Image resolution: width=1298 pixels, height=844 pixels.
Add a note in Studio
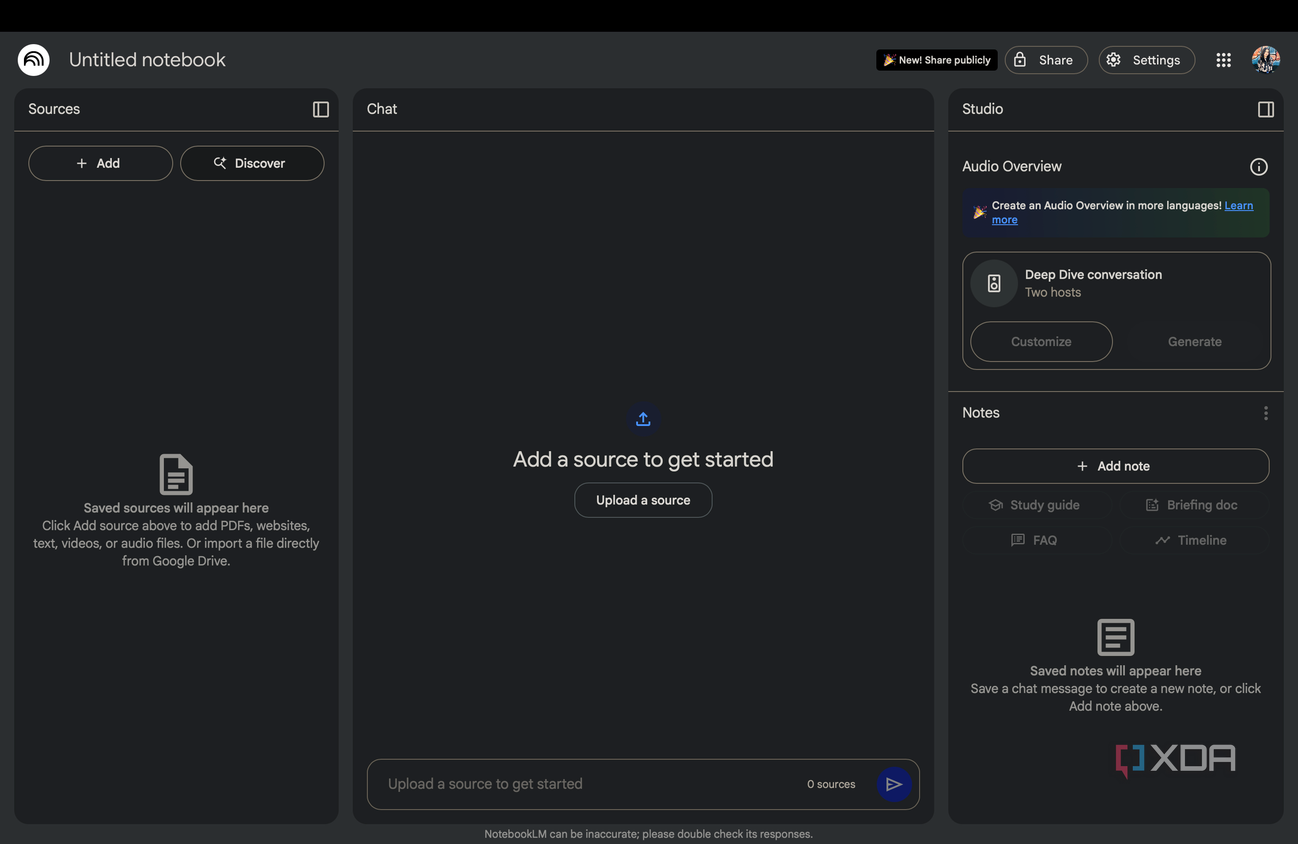click(1116, 466)
